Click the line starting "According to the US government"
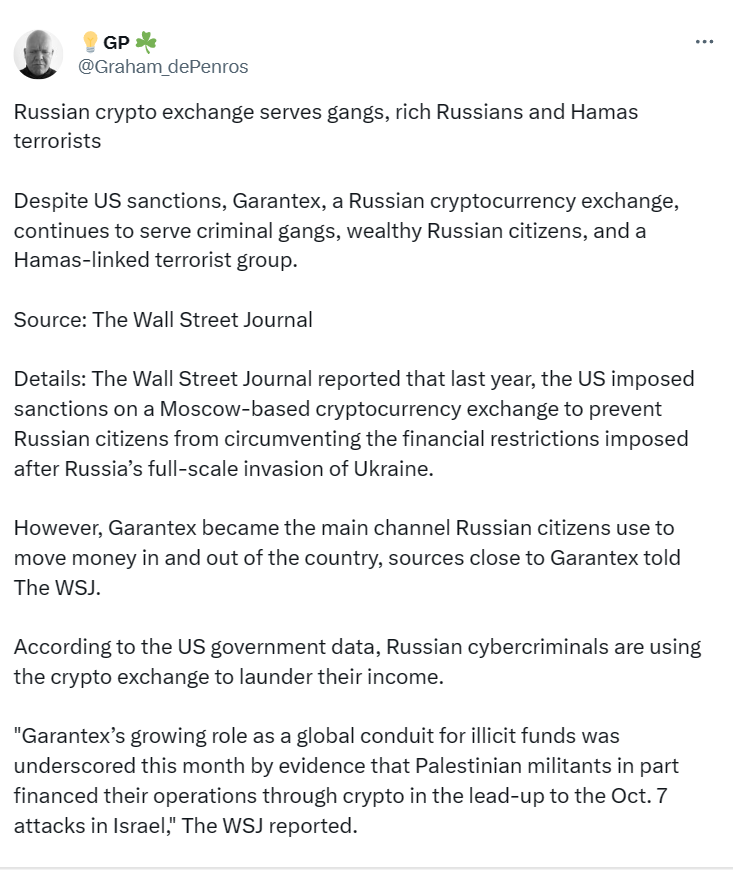 357,647
